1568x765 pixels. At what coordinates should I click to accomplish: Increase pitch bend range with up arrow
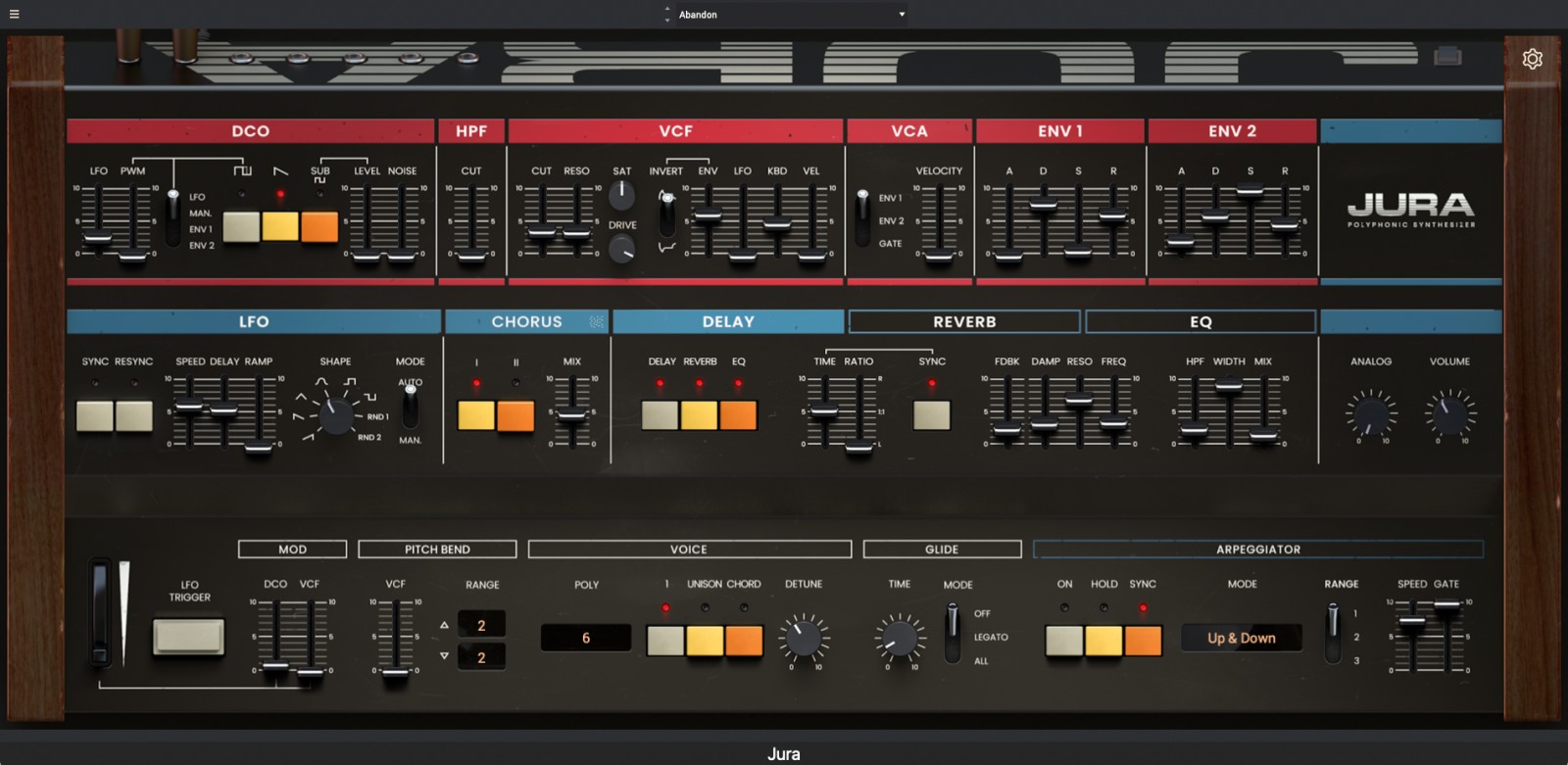(444, 625)
